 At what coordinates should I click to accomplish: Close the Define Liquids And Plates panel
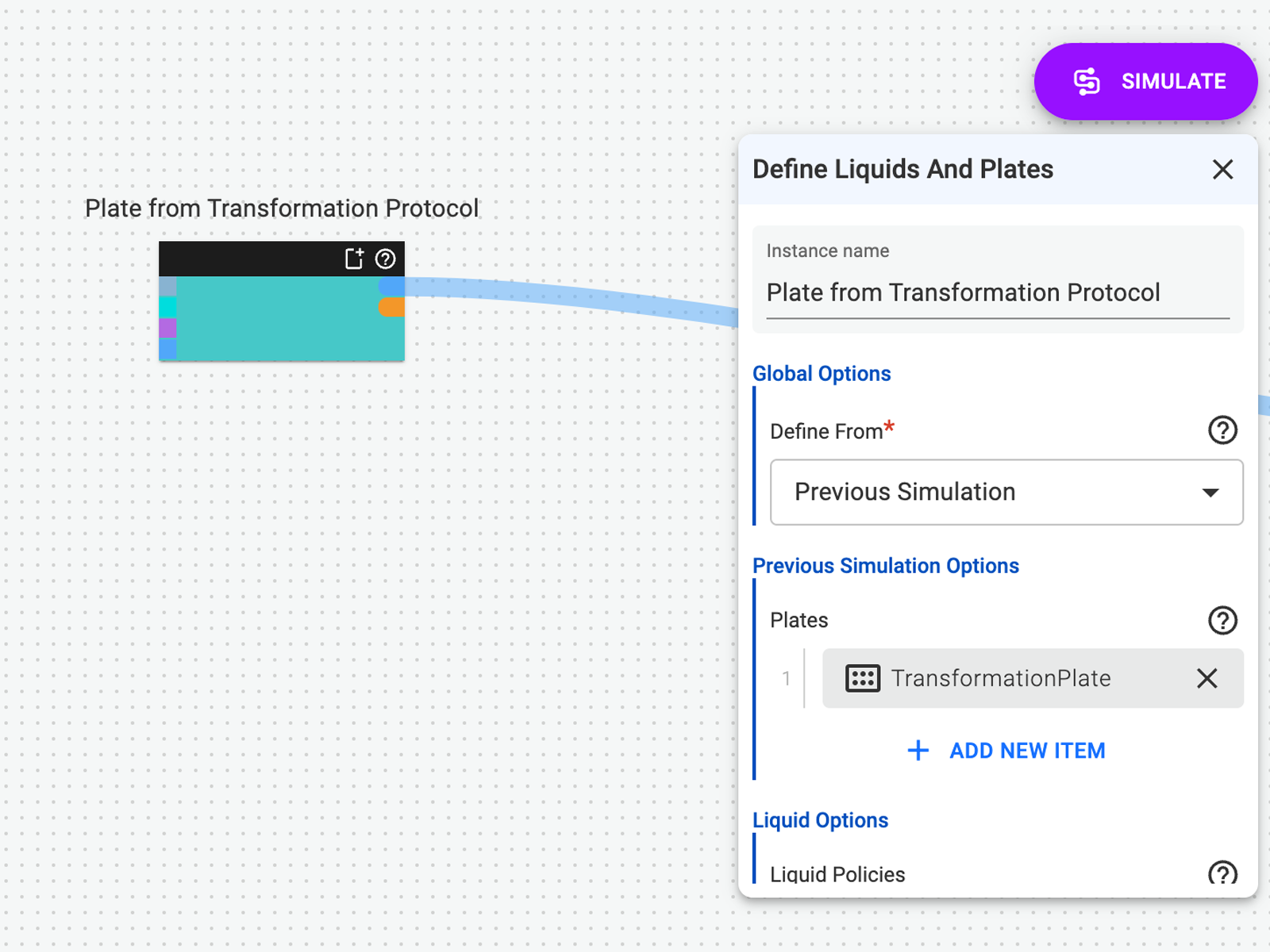[x=1222, y=169]
